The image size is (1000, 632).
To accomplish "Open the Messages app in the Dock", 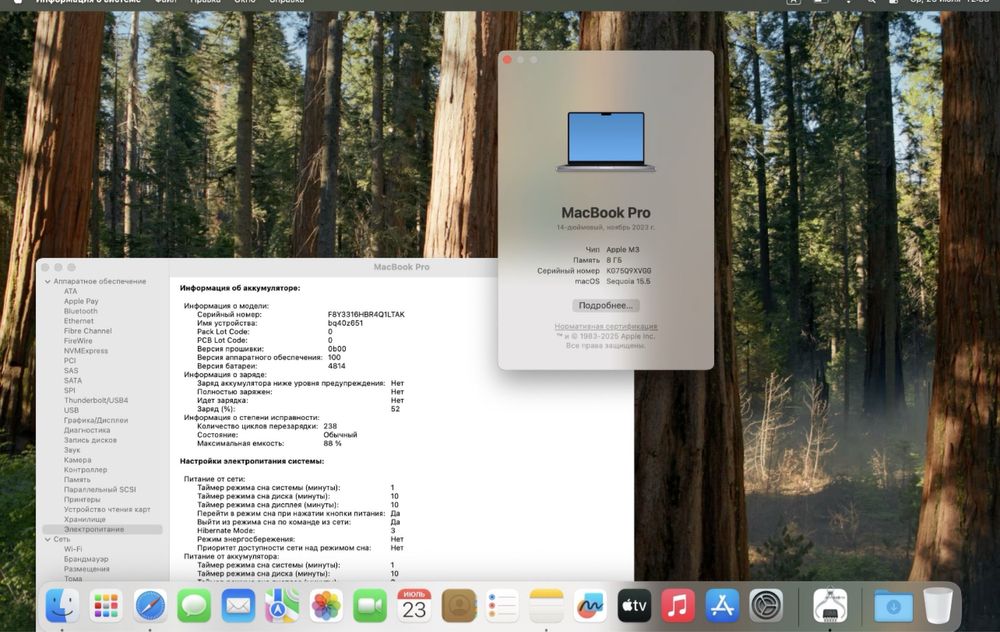I will (194, 605).
